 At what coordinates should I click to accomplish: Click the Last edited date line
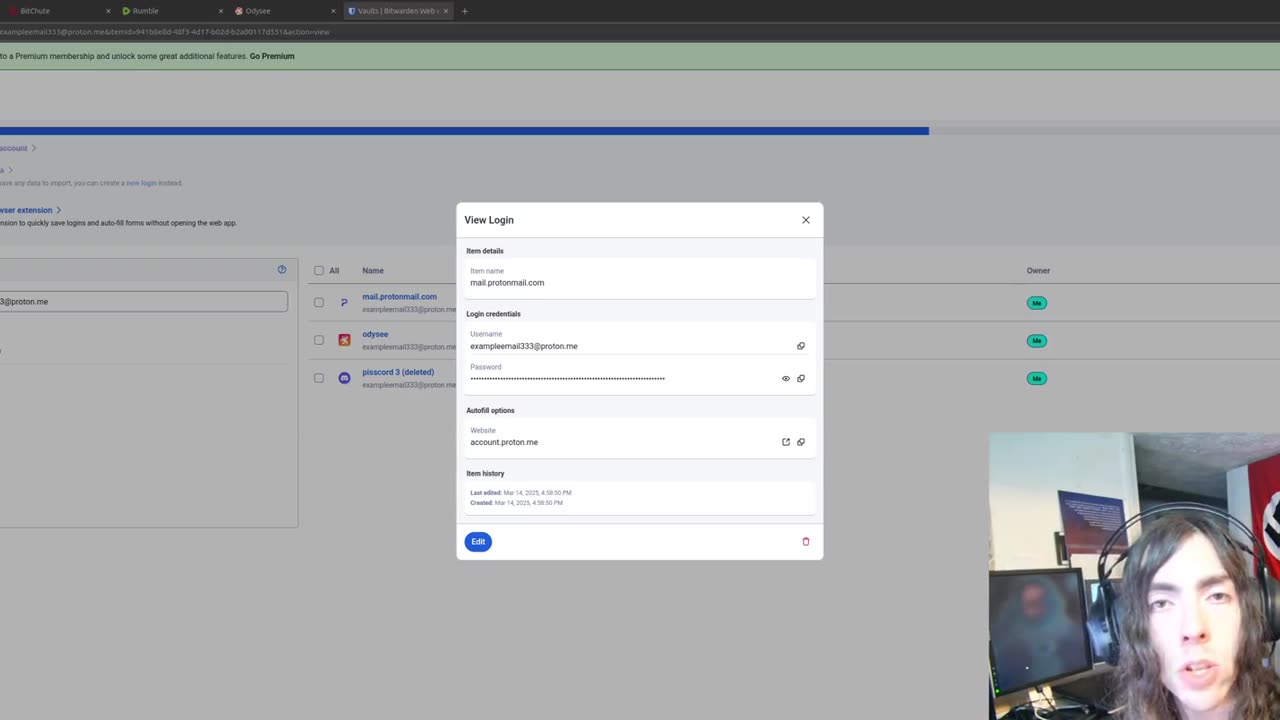(521, 493)
